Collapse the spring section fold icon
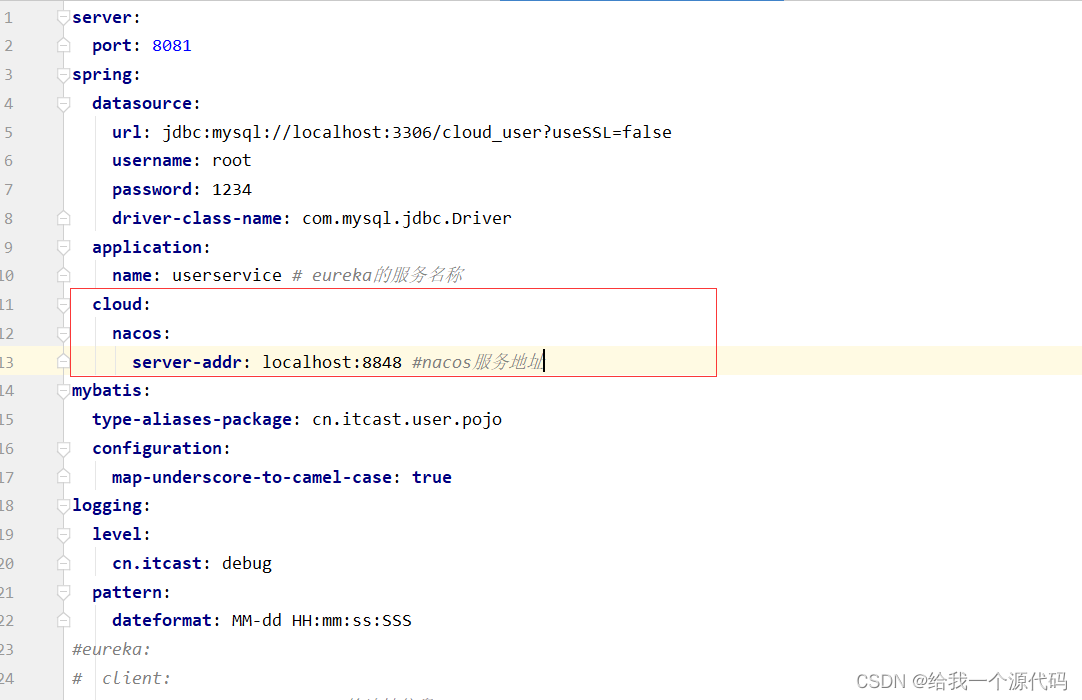 (63, 74)
